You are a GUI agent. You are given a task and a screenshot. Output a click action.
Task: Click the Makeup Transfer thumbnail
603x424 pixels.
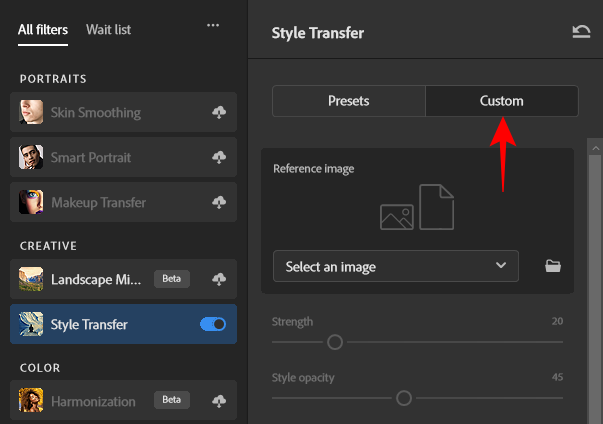coord(31,202)
